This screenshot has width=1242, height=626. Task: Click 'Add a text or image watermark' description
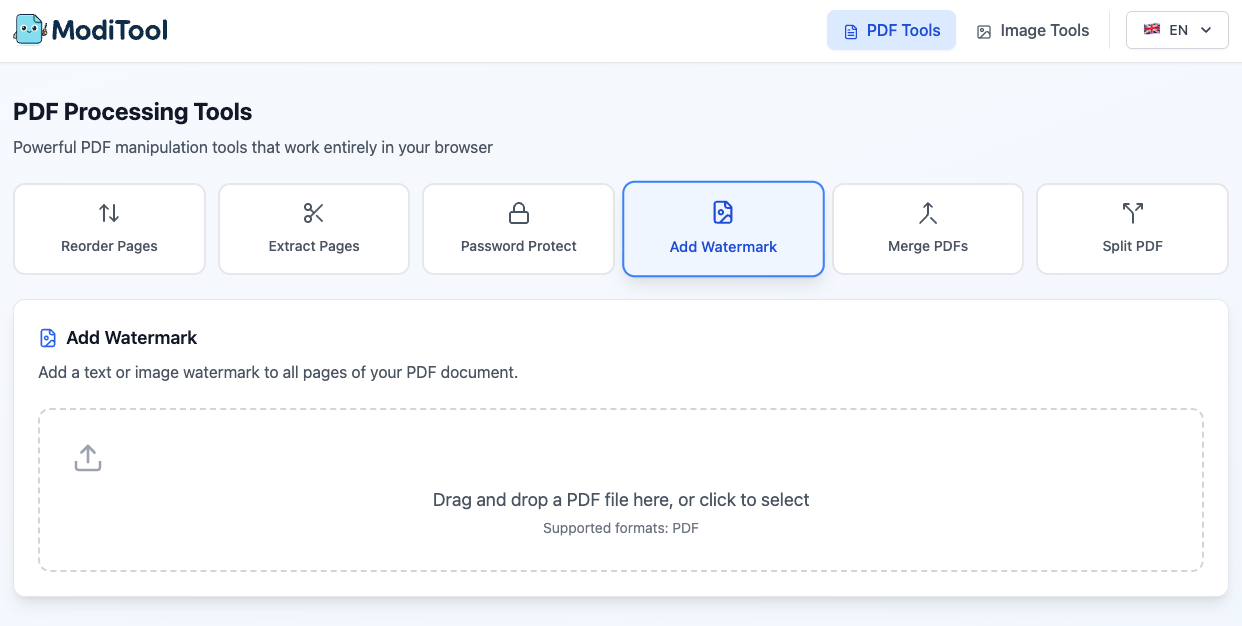click(278, 372)
